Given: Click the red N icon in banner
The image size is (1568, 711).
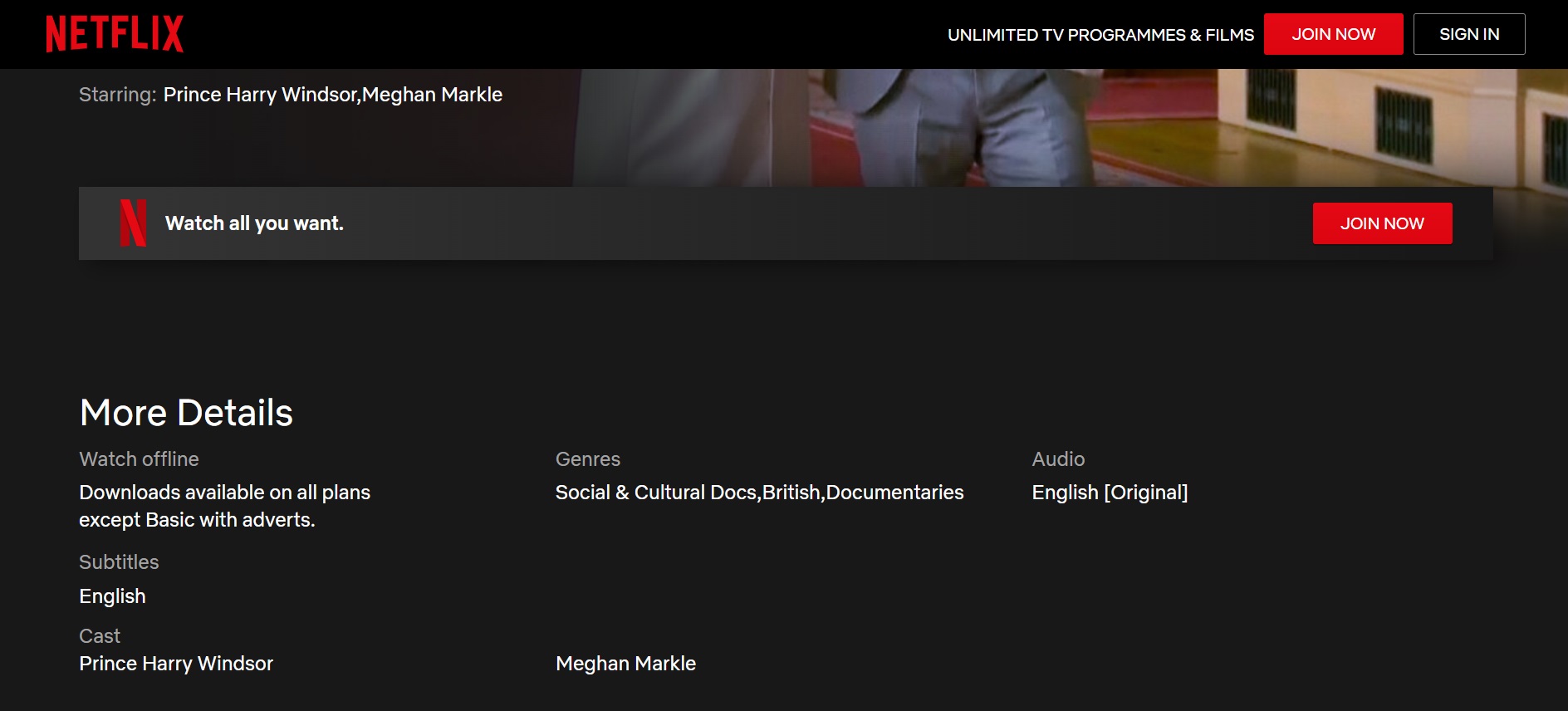Looking at the screenshot, I should pos(133,223).
